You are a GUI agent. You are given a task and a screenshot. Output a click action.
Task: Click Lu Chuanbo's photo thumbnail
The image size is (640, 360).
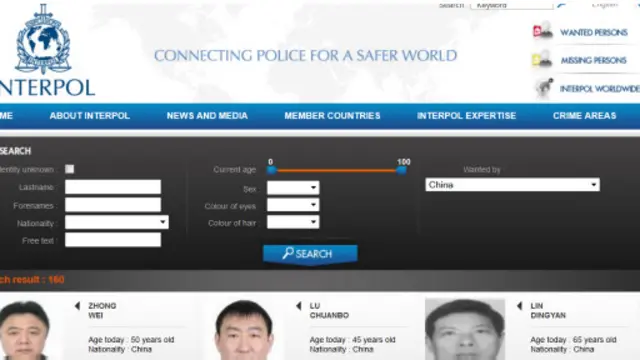(244, 330)
